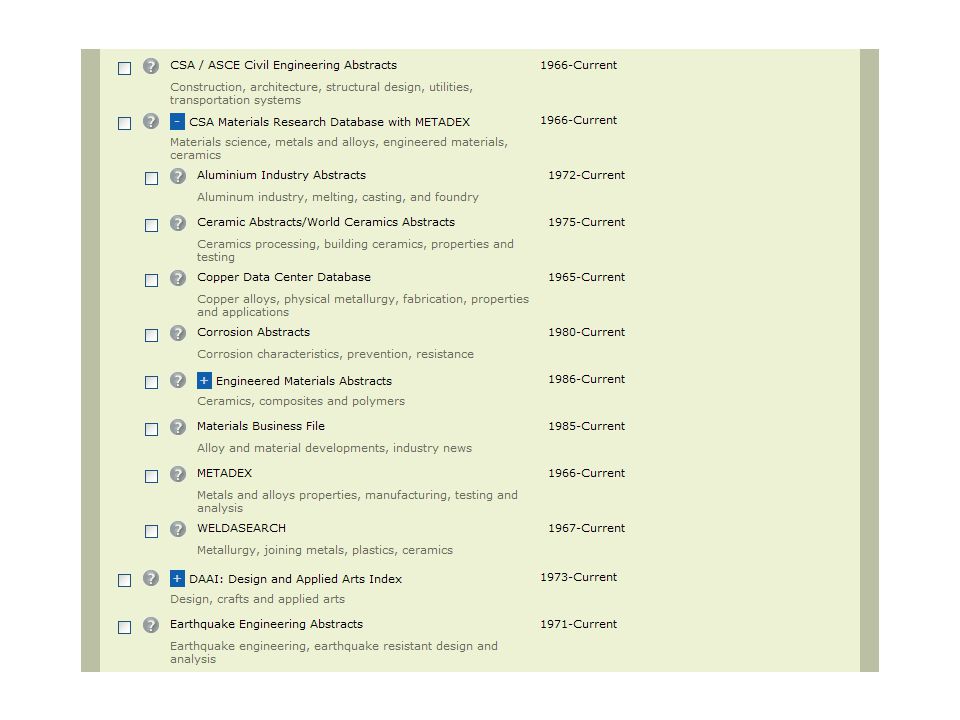Click the 1985-Current coverage text
The height and width of the screenshot is (720, 960).
point(587,426)
